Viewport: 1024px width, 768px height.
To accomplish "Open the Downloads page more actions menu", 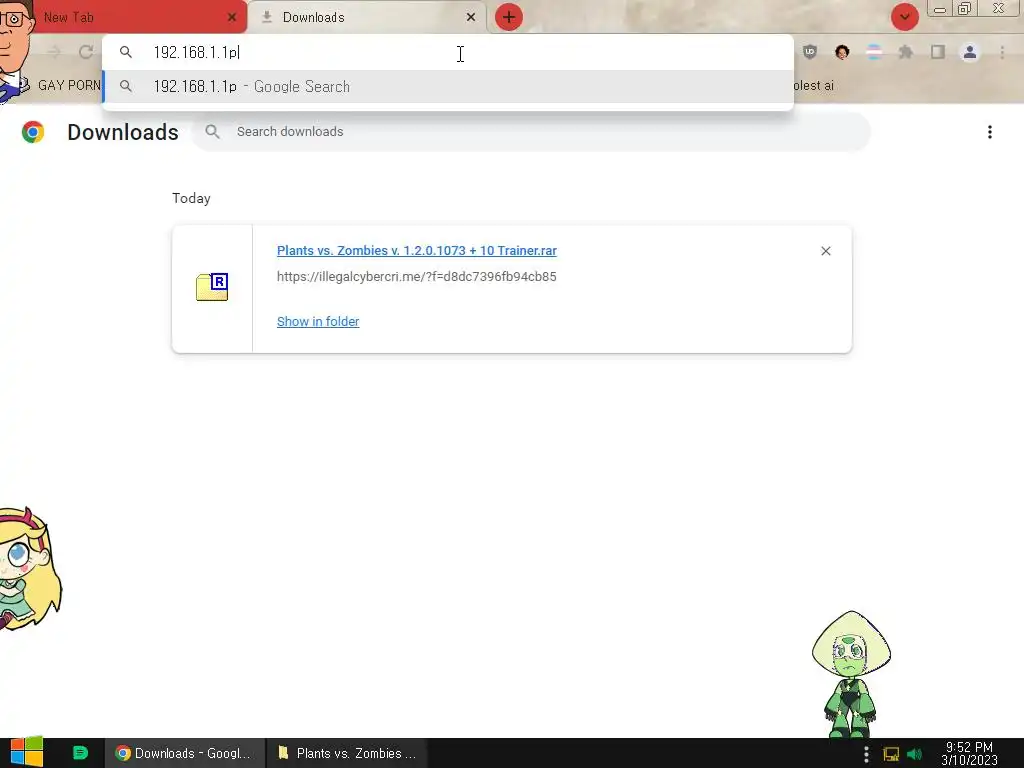I will [x=990, y=132].
